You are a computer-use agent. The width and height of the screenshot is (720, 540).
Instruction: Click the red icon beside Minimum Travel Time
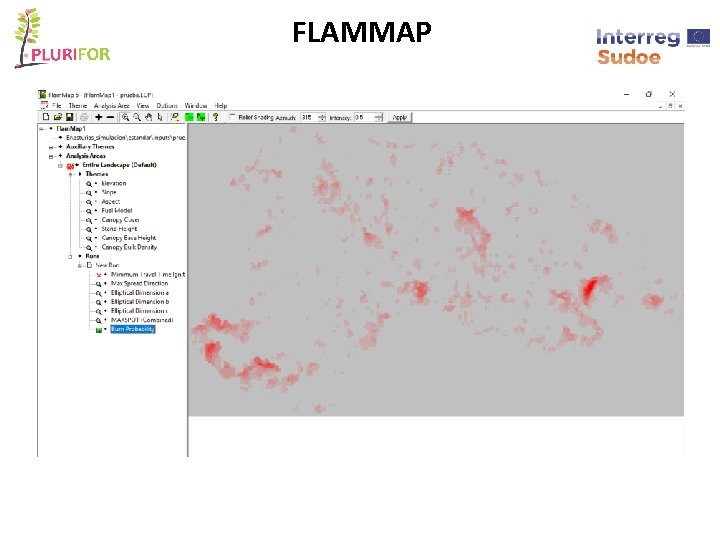point(99,275)
